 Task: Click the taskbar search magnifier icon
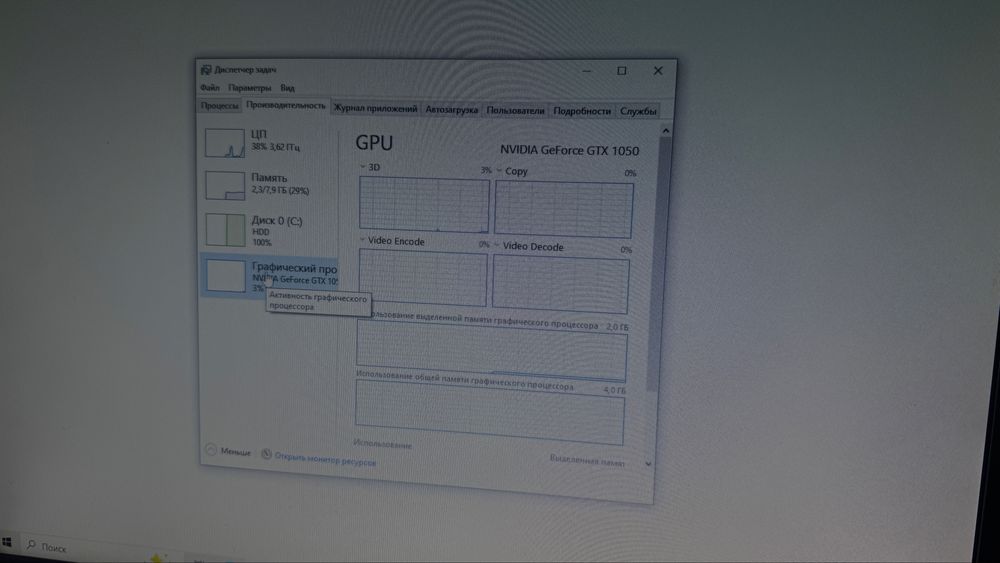click(31, 545)
